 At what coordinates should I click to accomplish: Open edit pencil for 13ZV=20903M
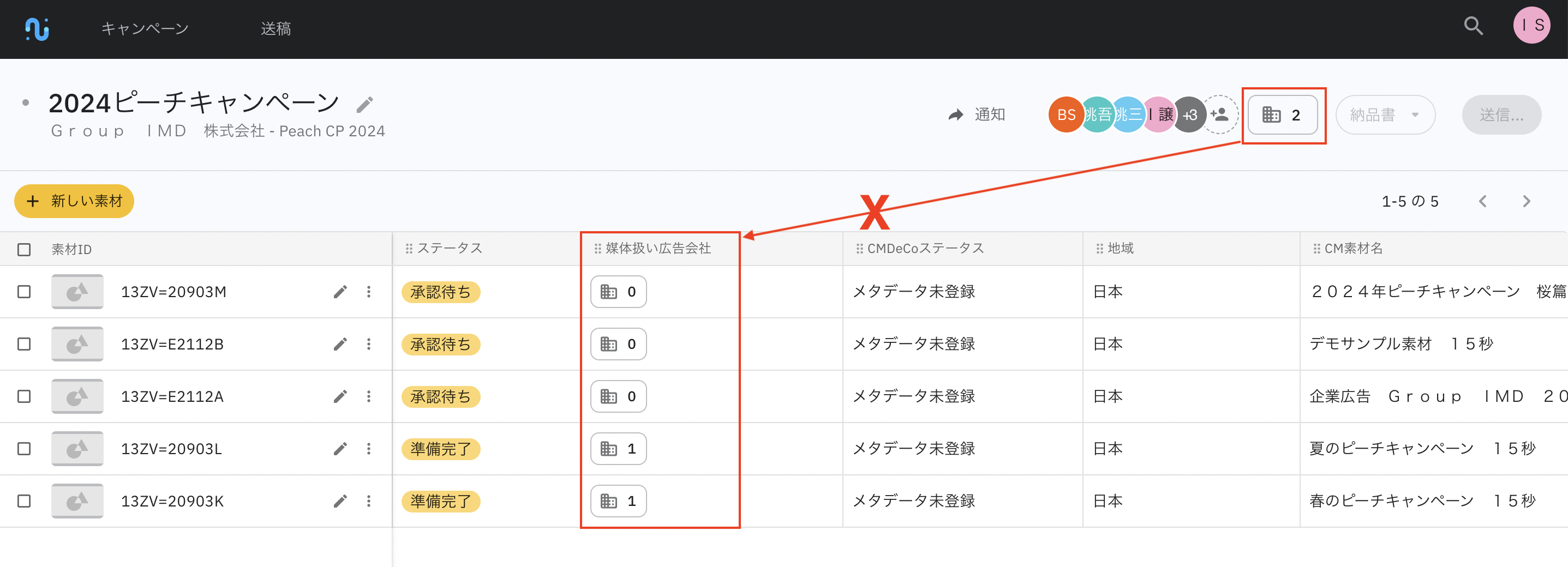pyautogui.click(x=340, y=292)
